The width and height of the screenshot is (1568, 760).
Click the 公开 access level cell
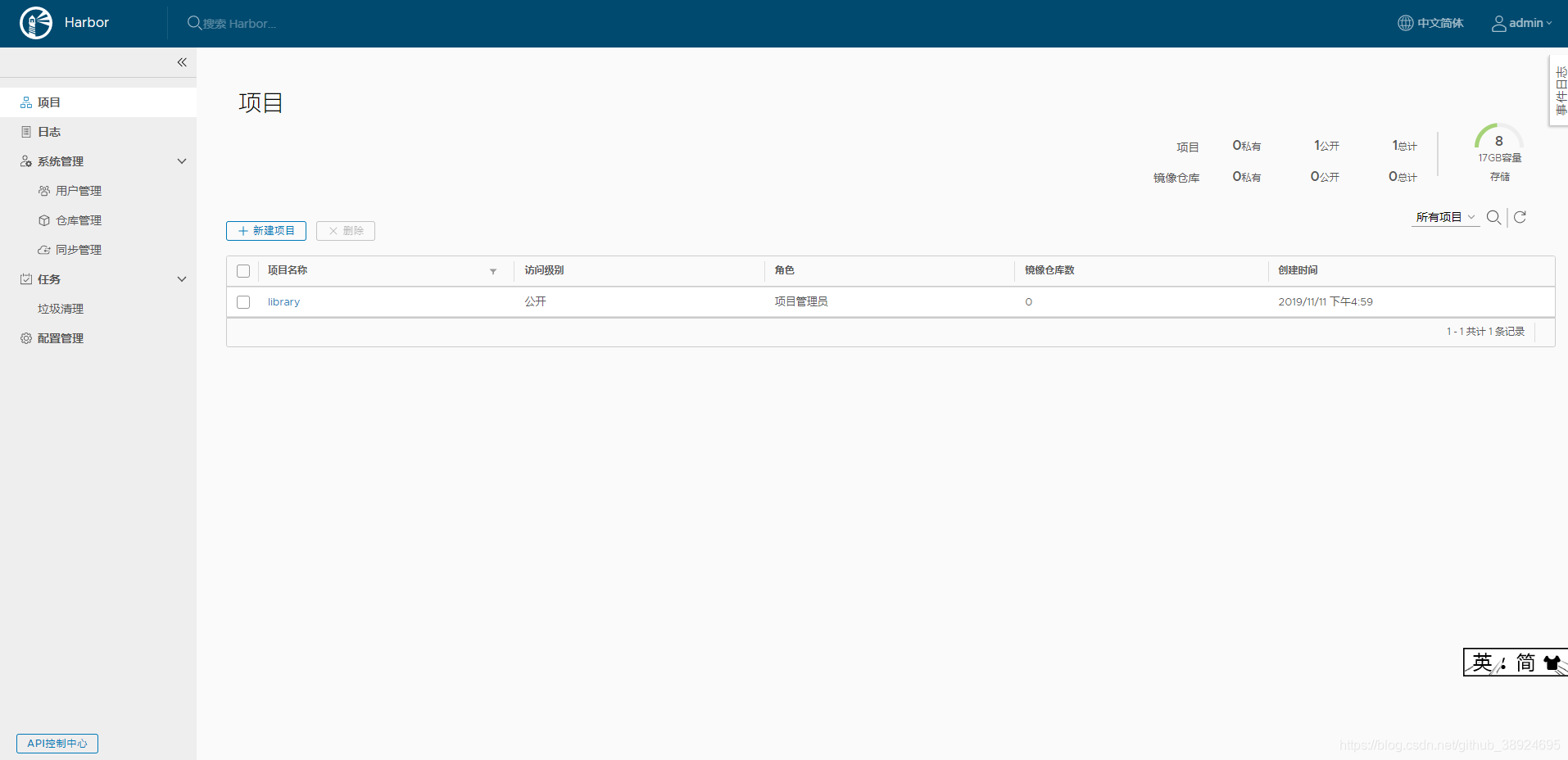(x=535, y=302)
